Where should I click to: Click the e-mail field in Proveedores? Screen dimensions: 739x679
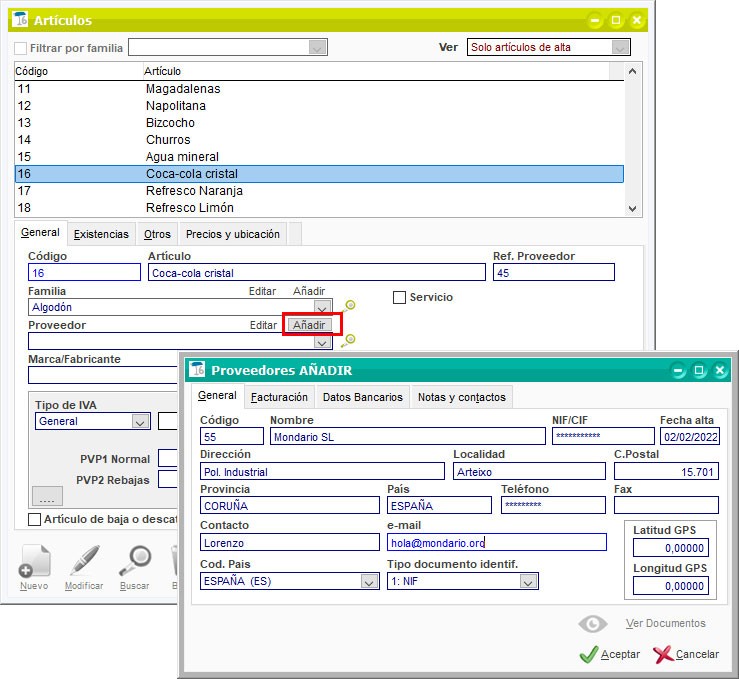[497, 542]
